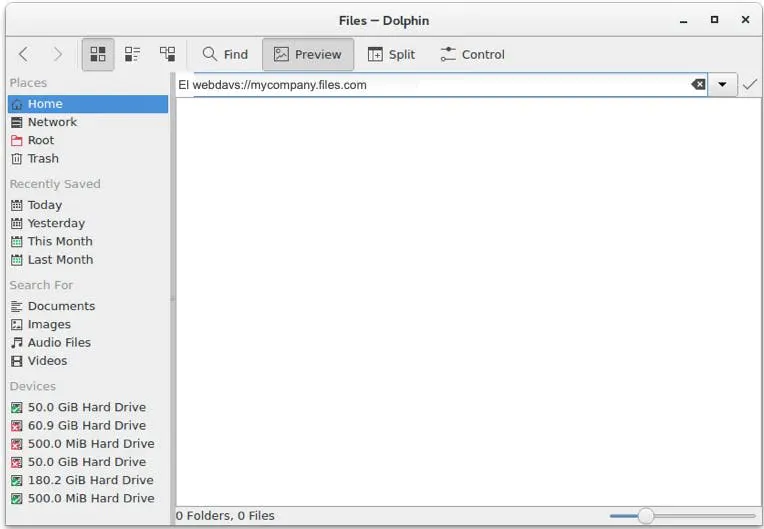Adjust the zoom slider in status bar
764x529 pixels.
(x=683, y=515)
